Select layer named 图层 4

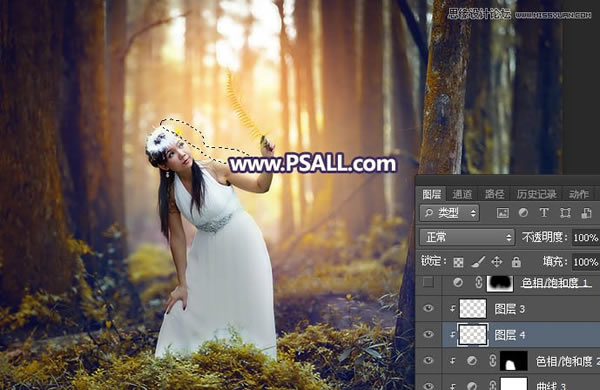coord(509,335)
